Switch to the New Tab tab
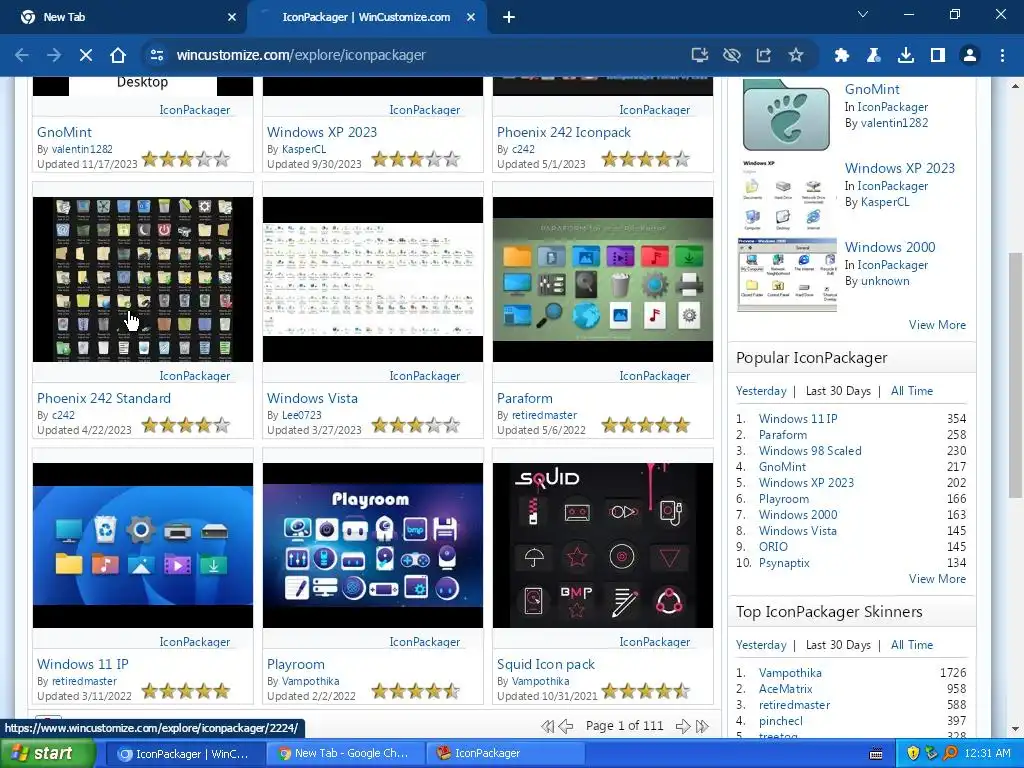Viewport: 1024px width, 768px height. tap(124, 18)
